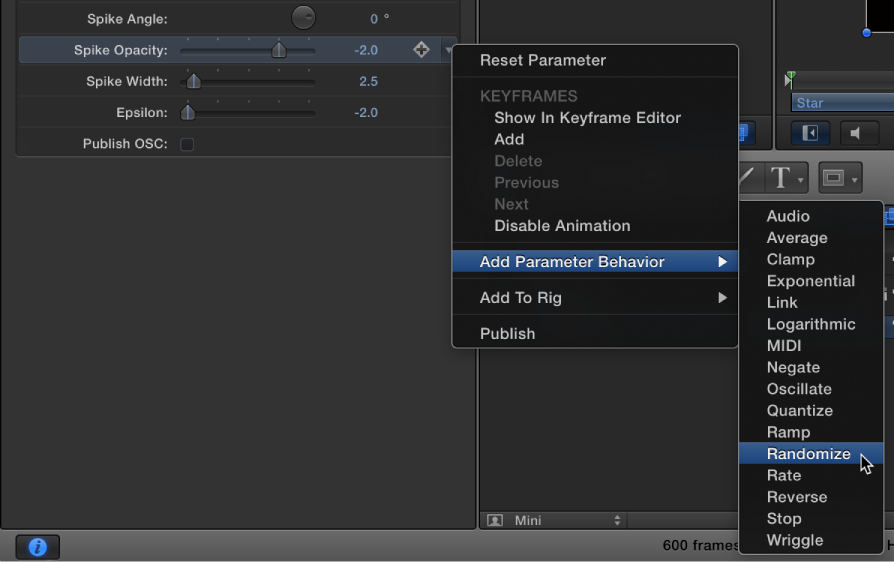Click the green playhead in-point marker
This screenshot has height=562, width=894.
pos(790,80)
